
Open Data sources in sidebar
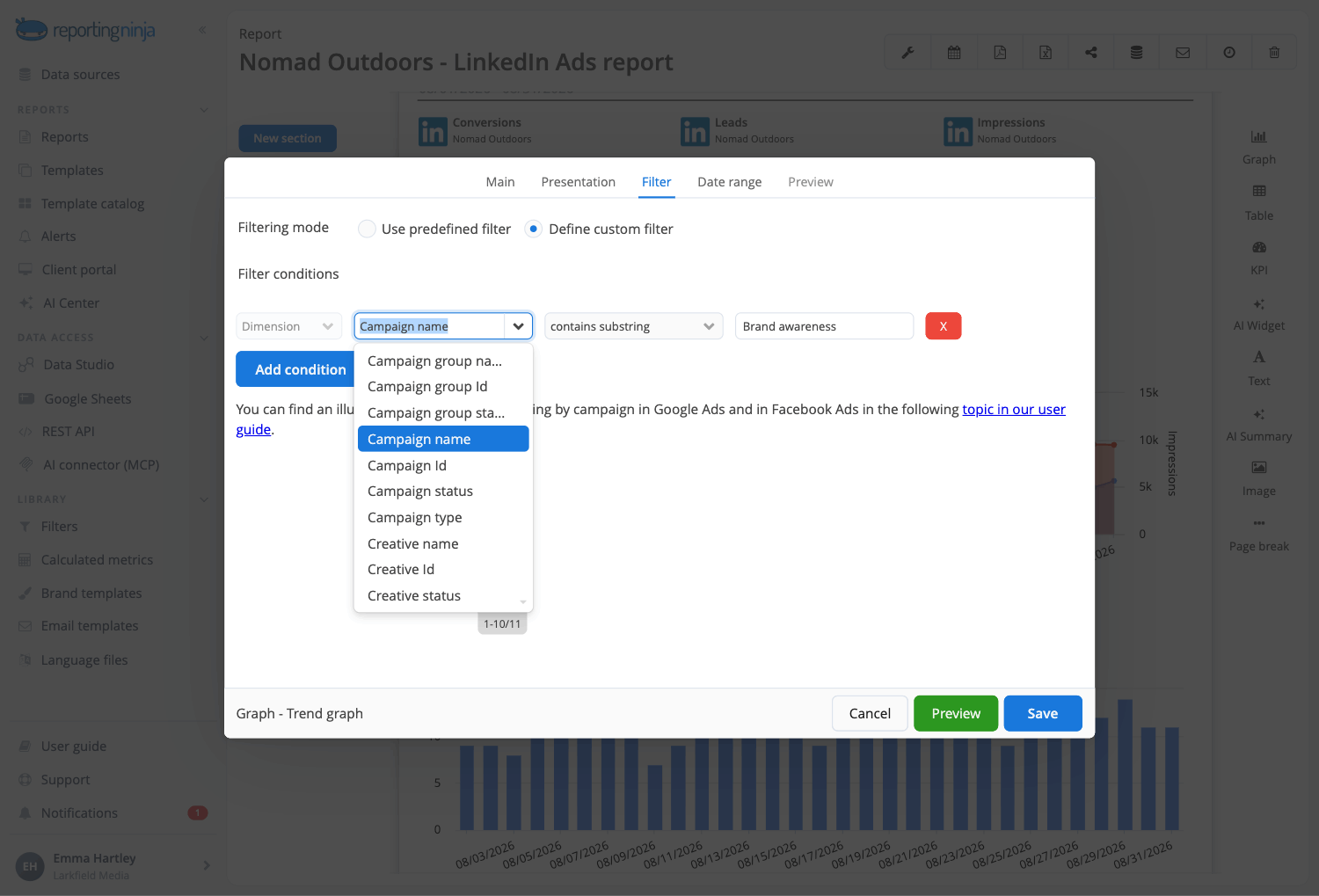pyautogui.click(x=80, y=75)
